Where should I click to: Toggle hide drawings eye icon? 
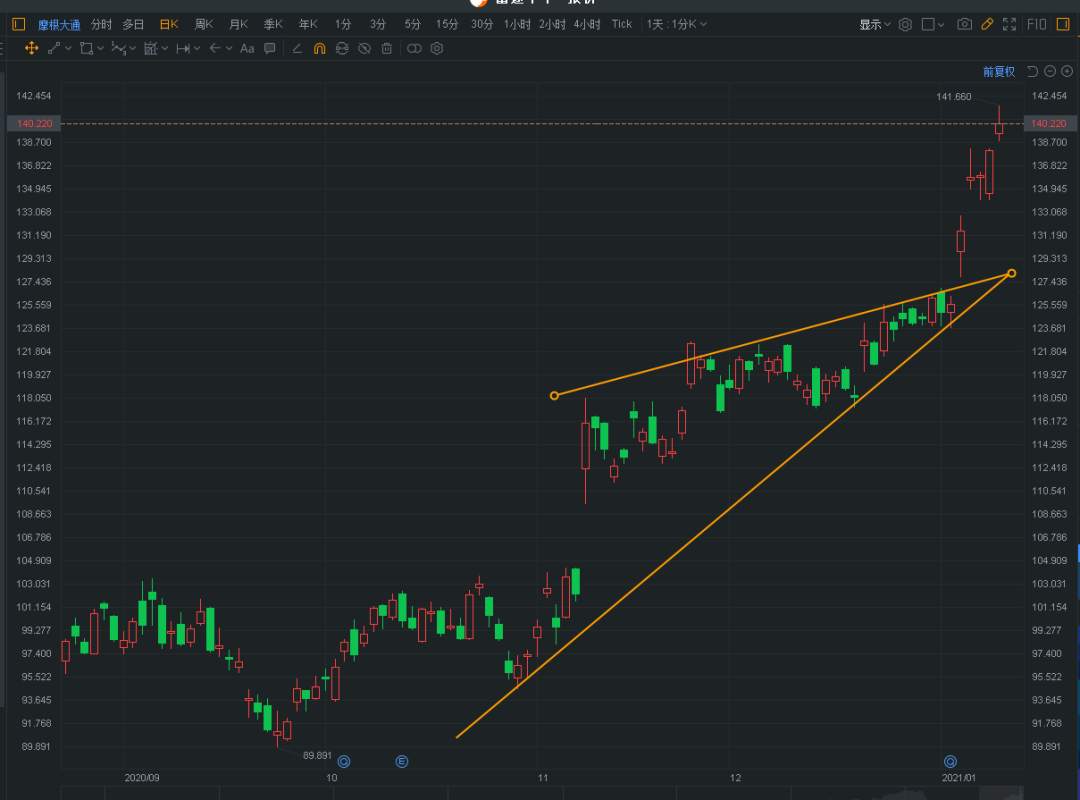(x=364, y=48)
